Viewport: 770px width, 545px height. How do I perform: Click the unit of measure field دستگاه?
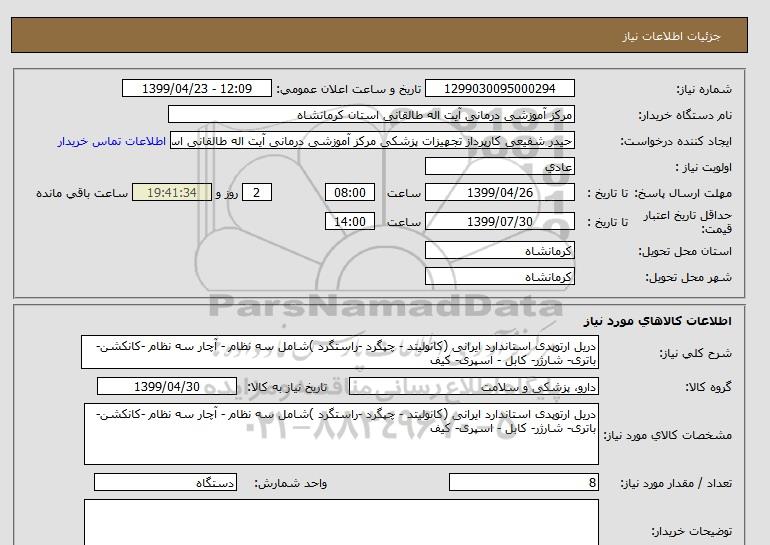(x=165, y=482)
